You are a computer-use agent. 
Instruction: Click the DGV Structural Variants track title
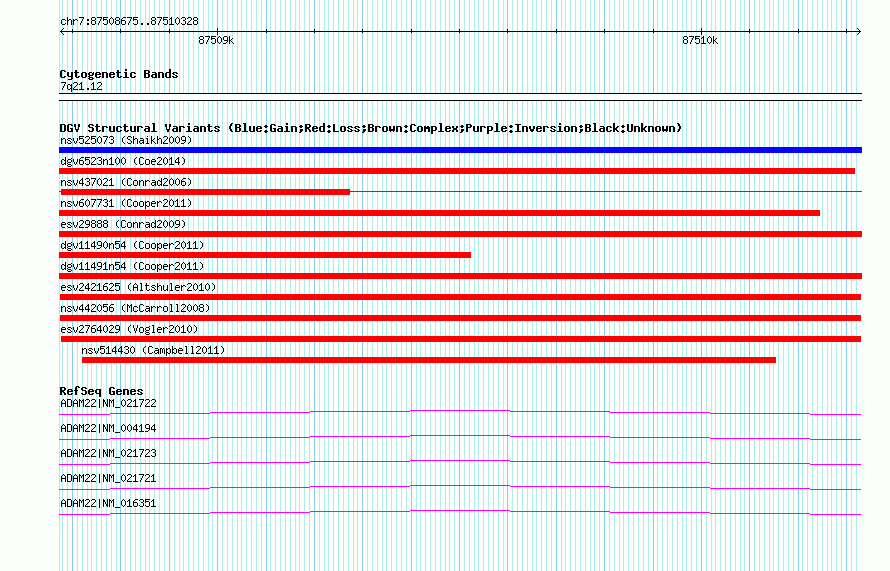[370, 128]
